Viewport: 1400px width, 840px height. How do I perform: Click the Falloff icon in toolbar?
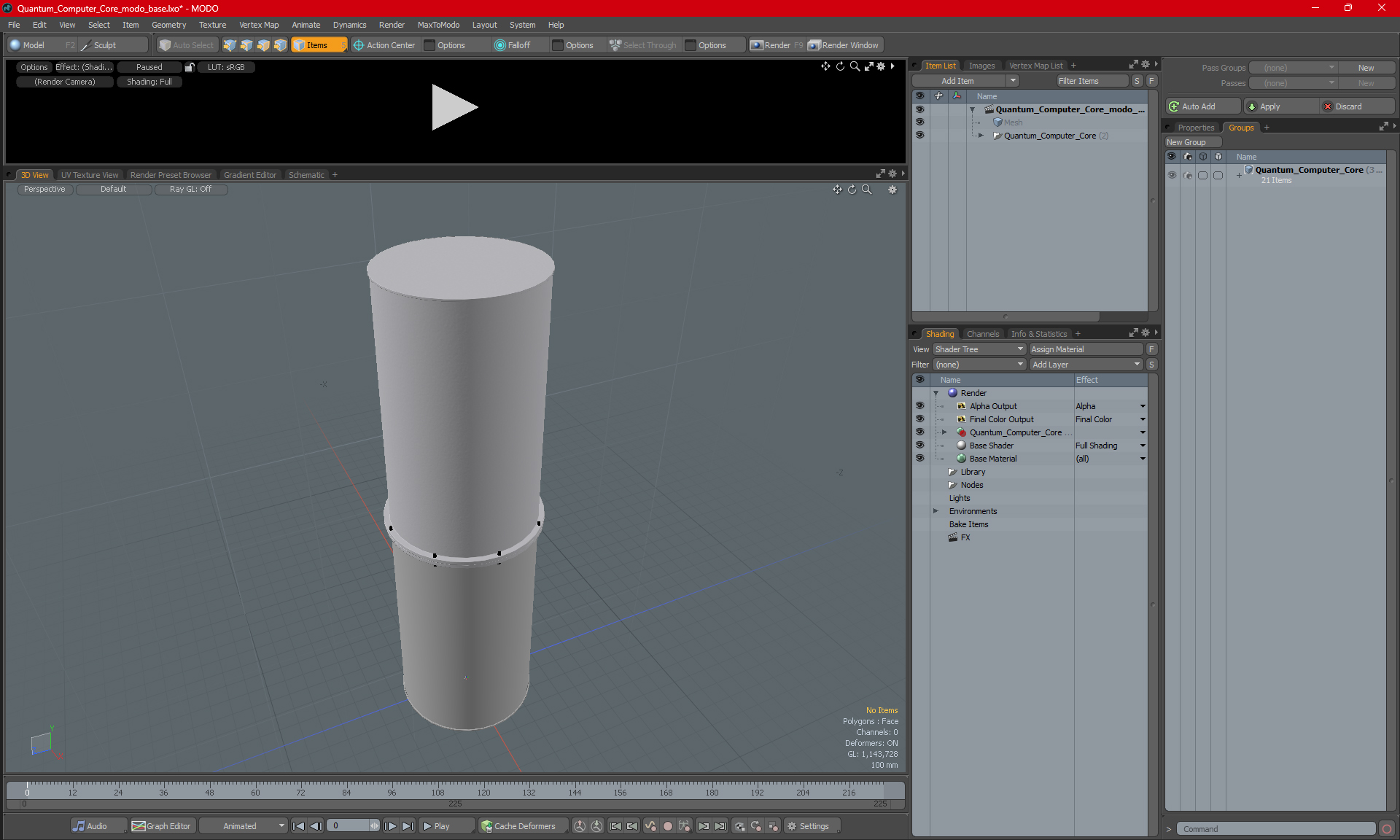click(499, 45)
